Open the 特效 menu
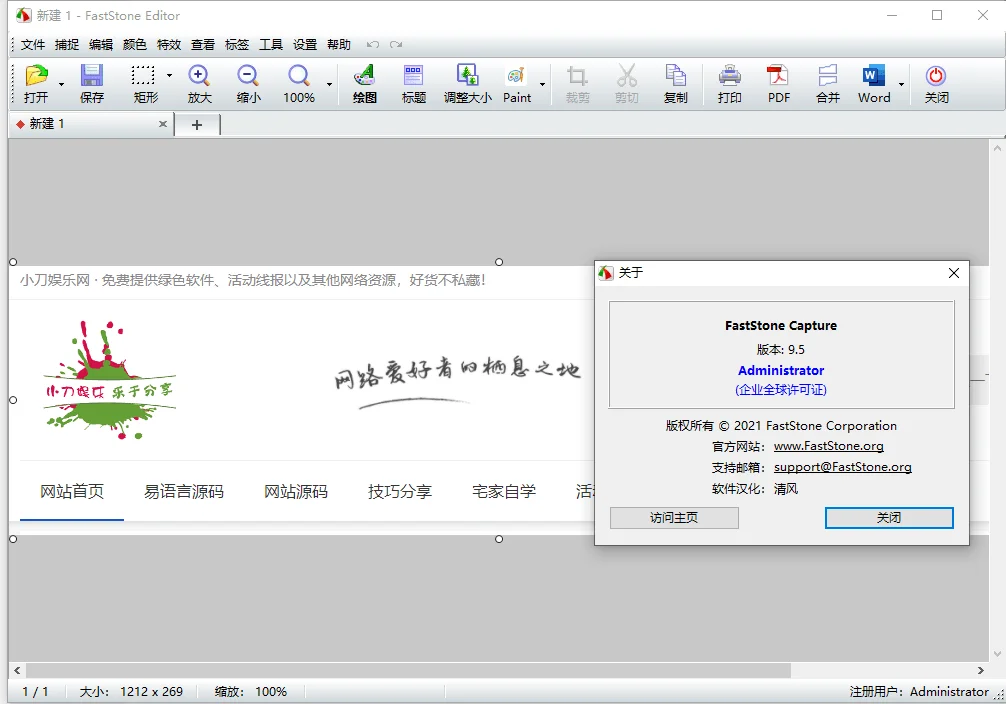Screen dimensions: 1006x704 pyautogui.click(x=168, y=44)
